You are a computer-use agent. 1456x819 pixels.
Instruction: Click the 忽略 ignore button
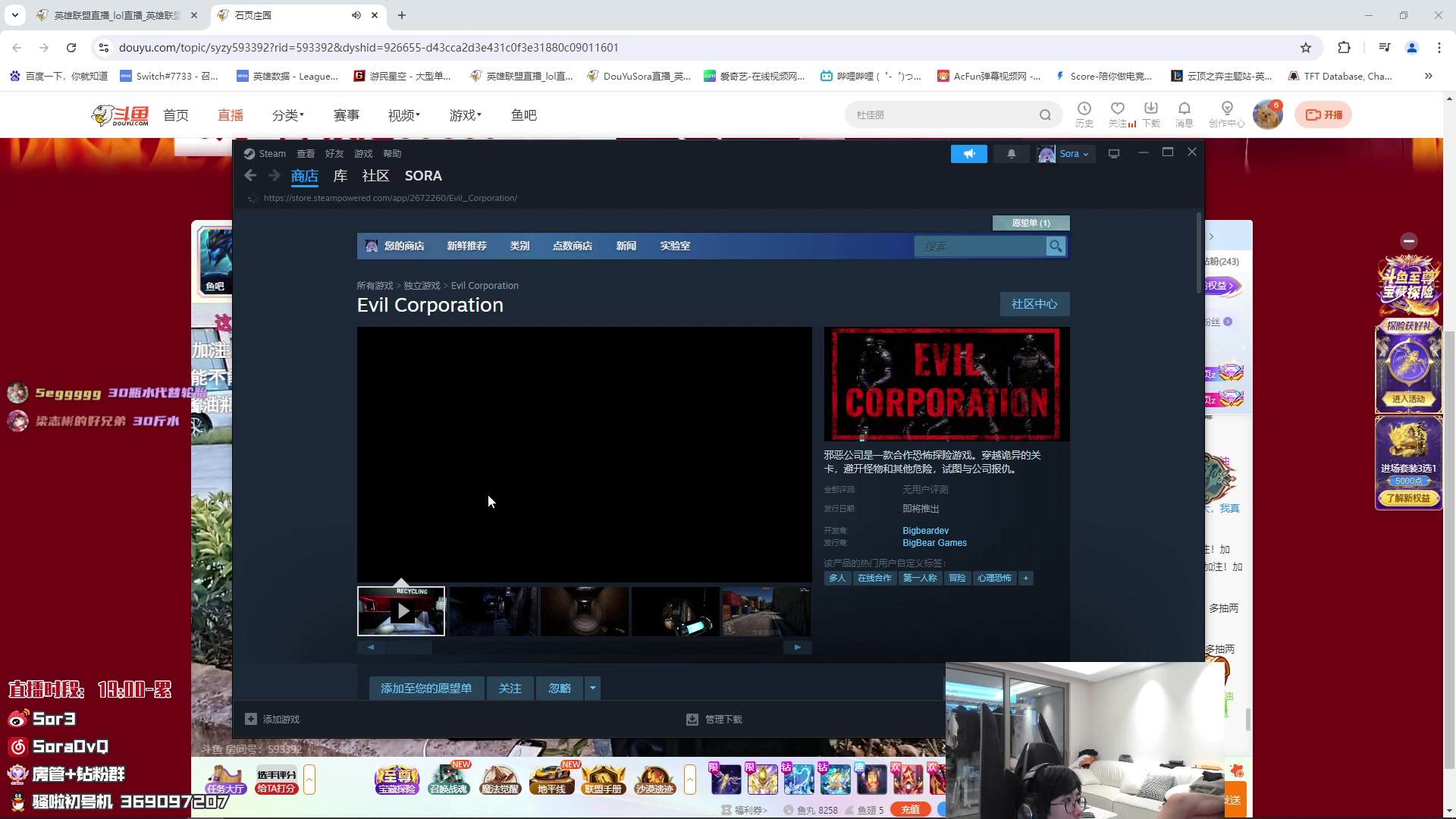coord(560,689)
